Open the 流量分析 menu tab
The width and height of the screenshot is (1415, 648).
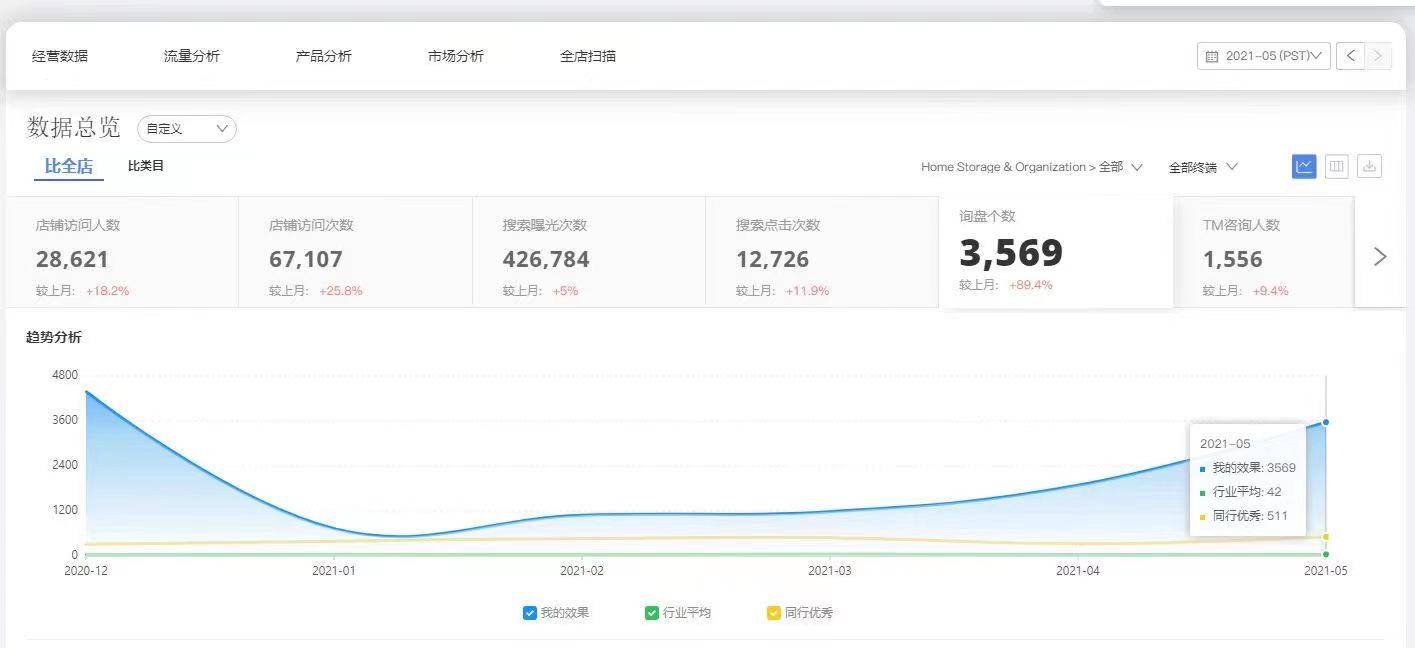pyautogui.click(x=192, y=57)
